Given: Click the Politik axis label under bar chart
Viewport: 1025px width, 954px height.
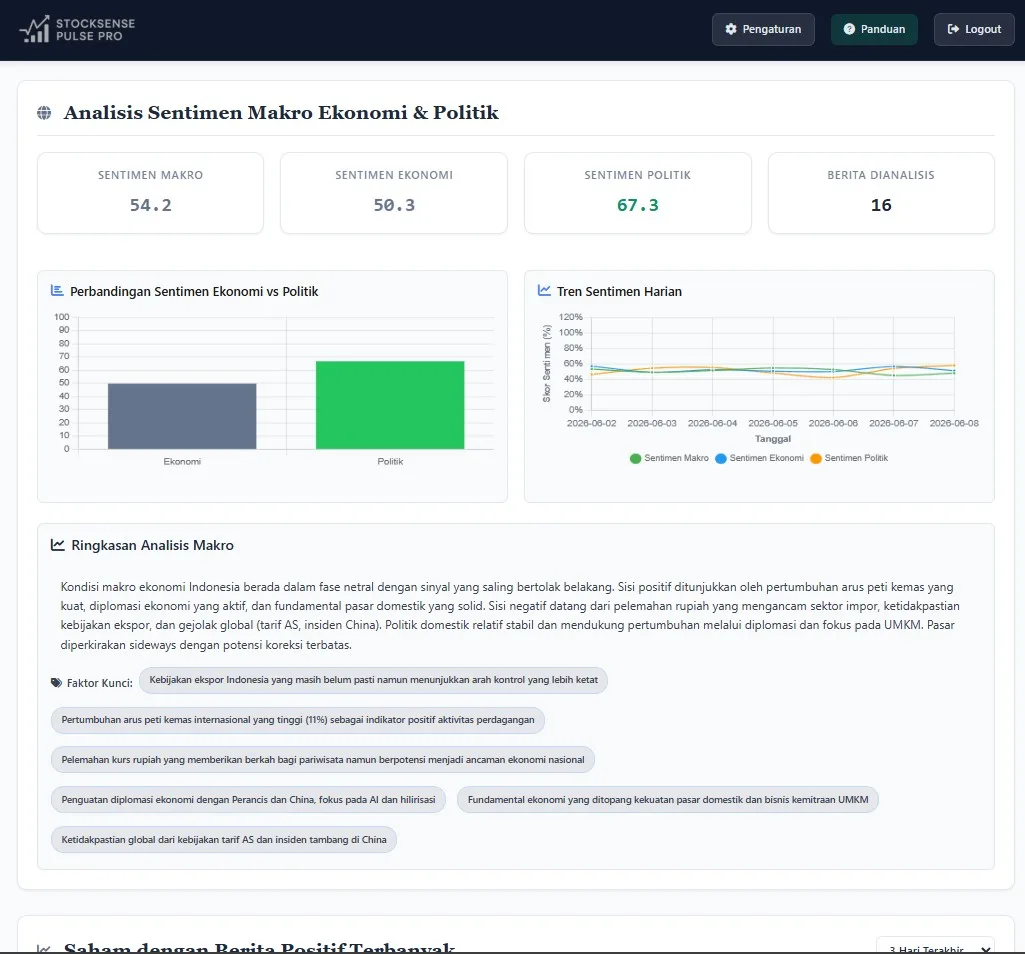Looking at the screenshot, I should (x=390, y=462).
